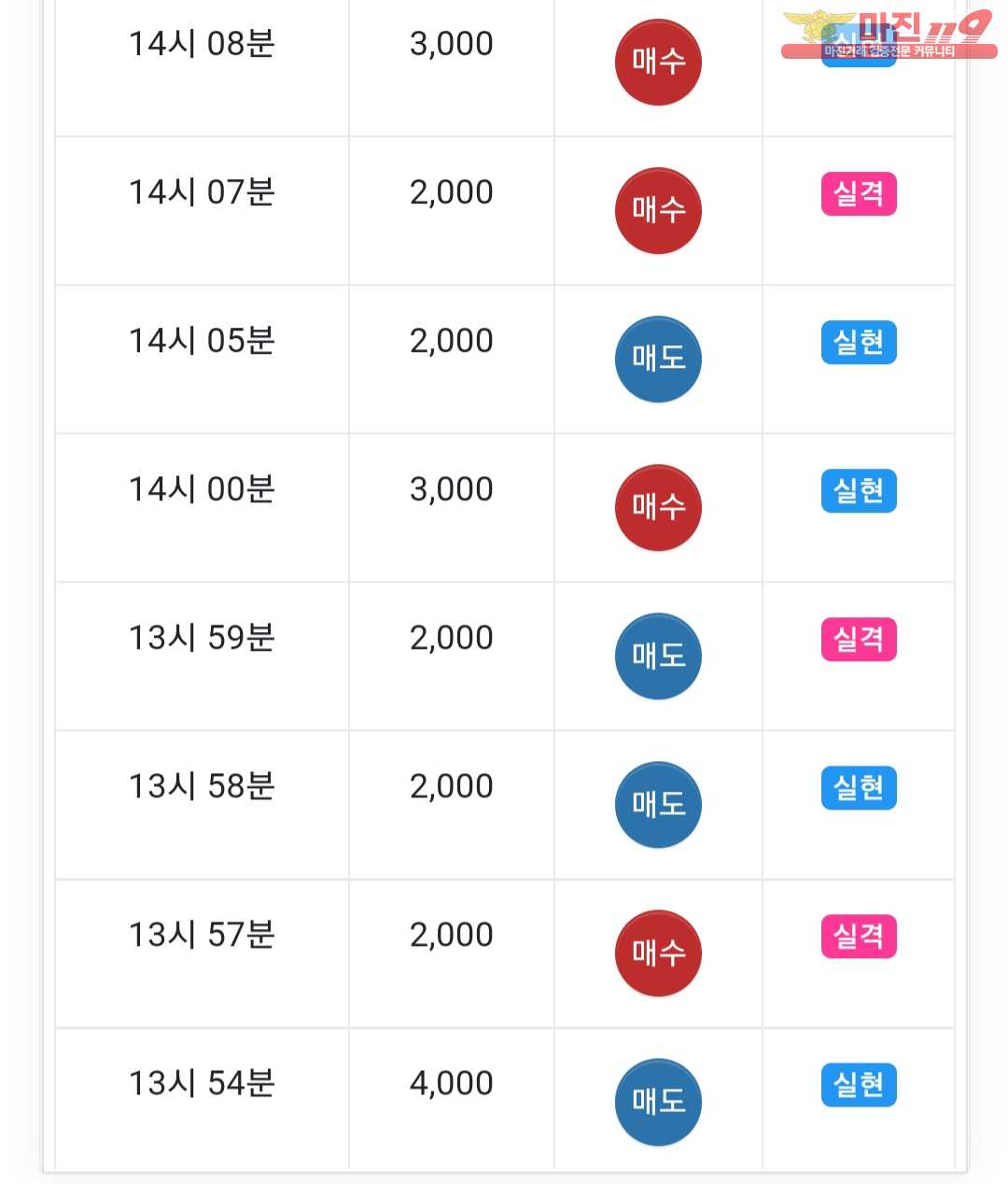Tap the 4,000 amount cell
The height and width of the screenshot is (1184, 1008).
tap(452, 1083)
